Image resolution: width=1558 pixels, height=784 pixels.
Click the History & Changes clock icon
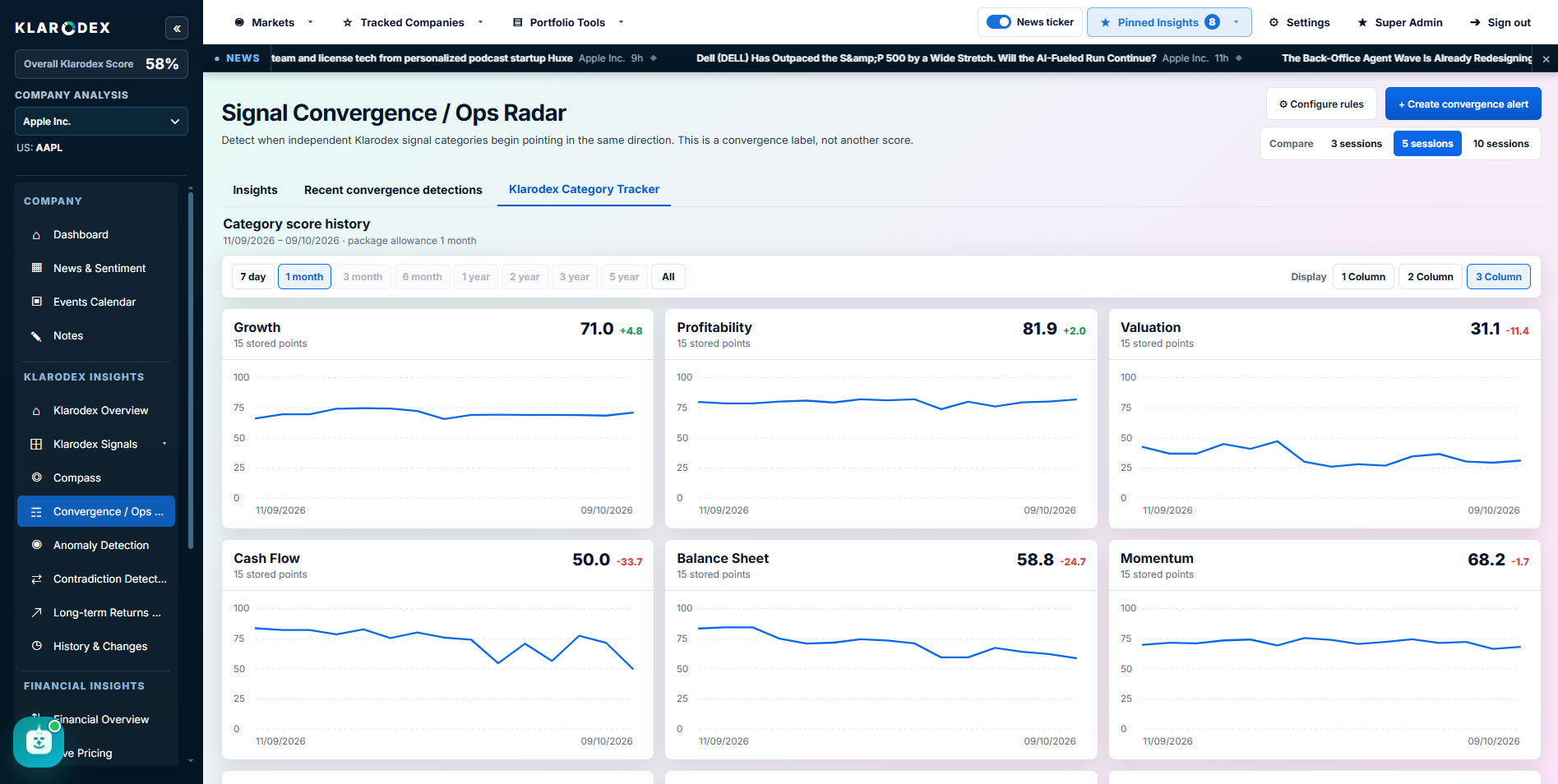[x=36, y=646]
